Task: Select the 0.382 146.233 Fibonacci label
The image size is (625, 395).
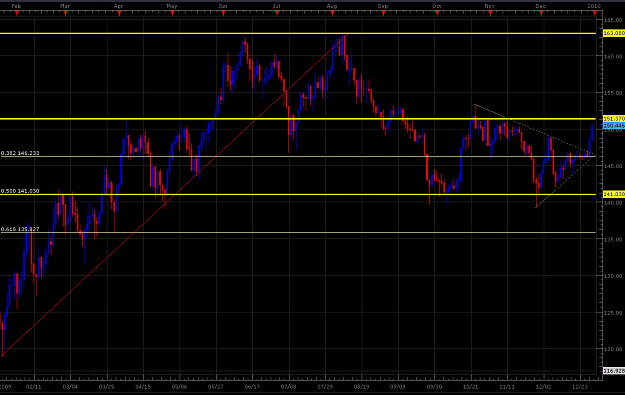Action: tap(20, 153)
